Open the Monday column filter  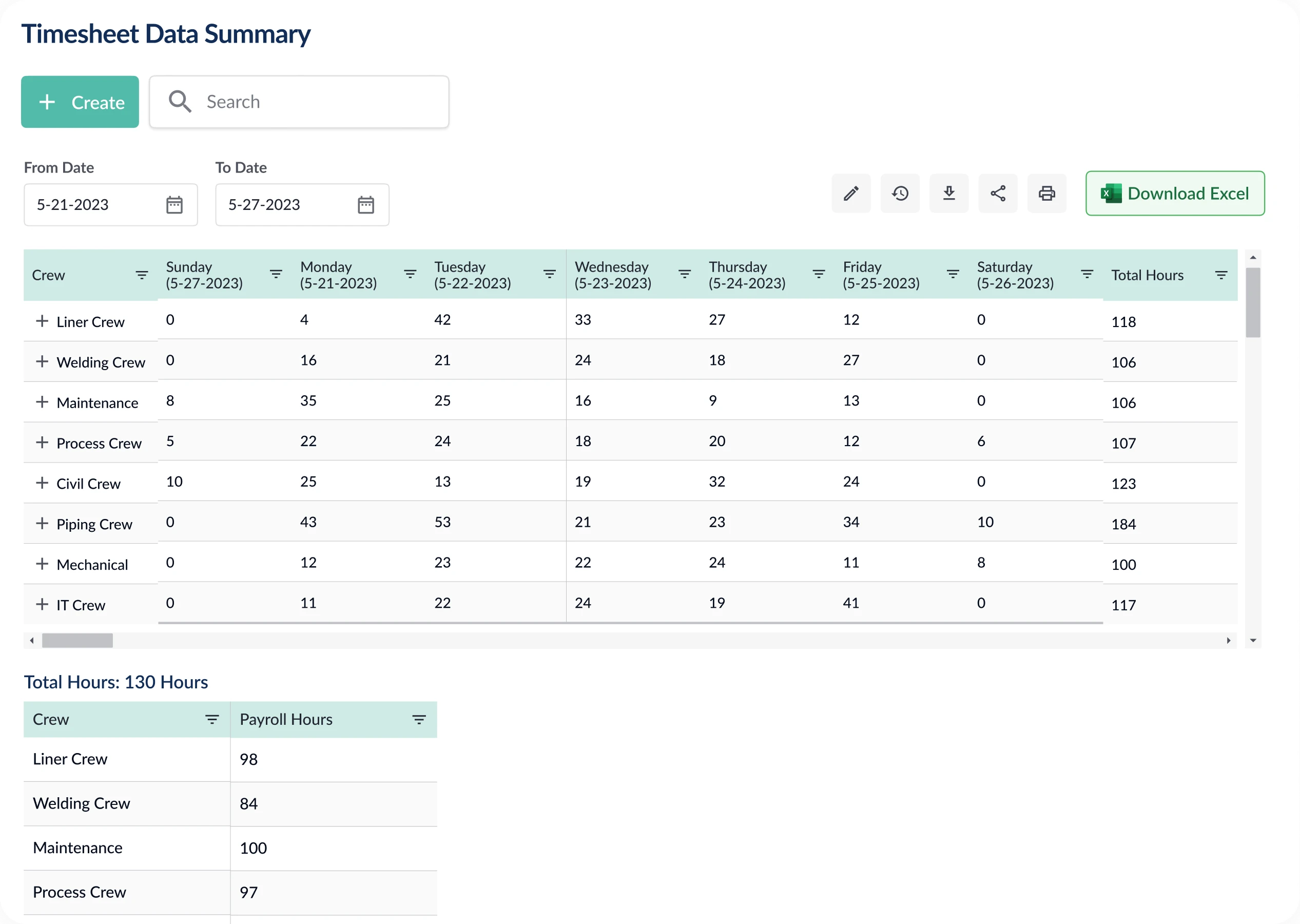click(x=410, y=275)
